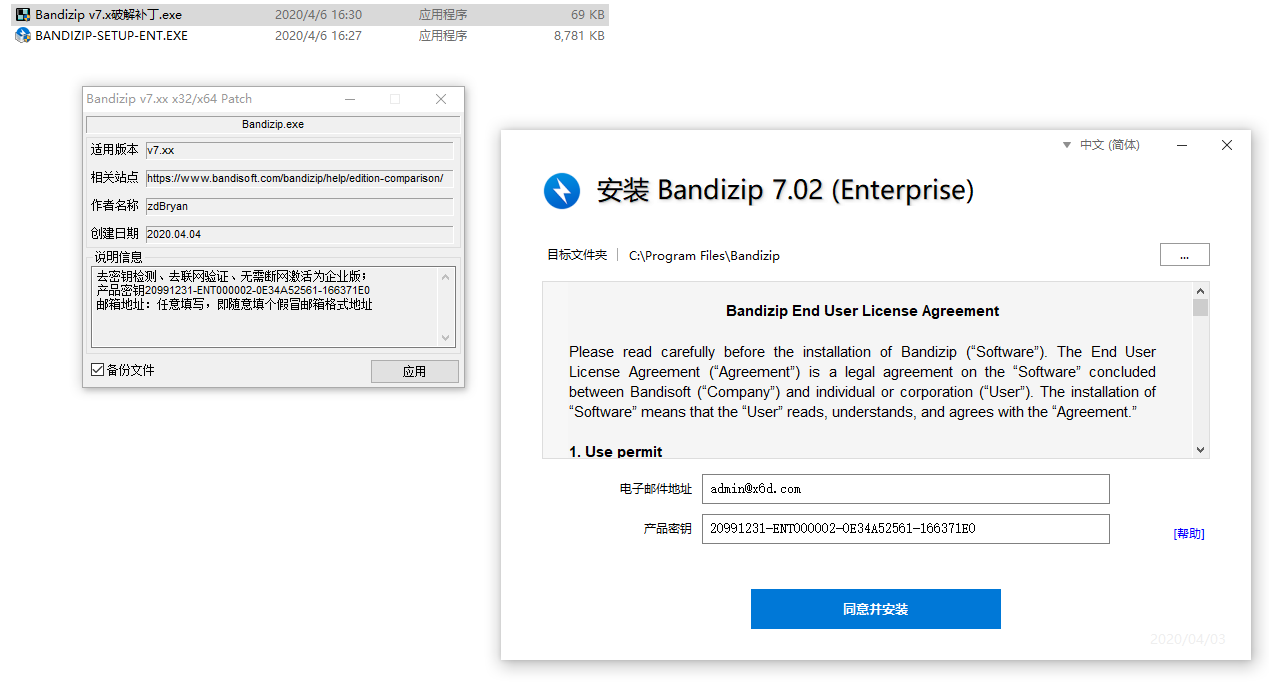This screenshot has width=1269, height=696.
Task: Open folder browser with the ... button
Action: (1185, 255)
